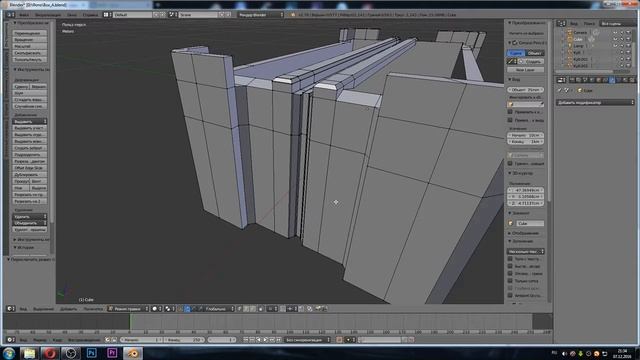Click the Подразделить button
This screenshot has height=360, width=640.
30,155
